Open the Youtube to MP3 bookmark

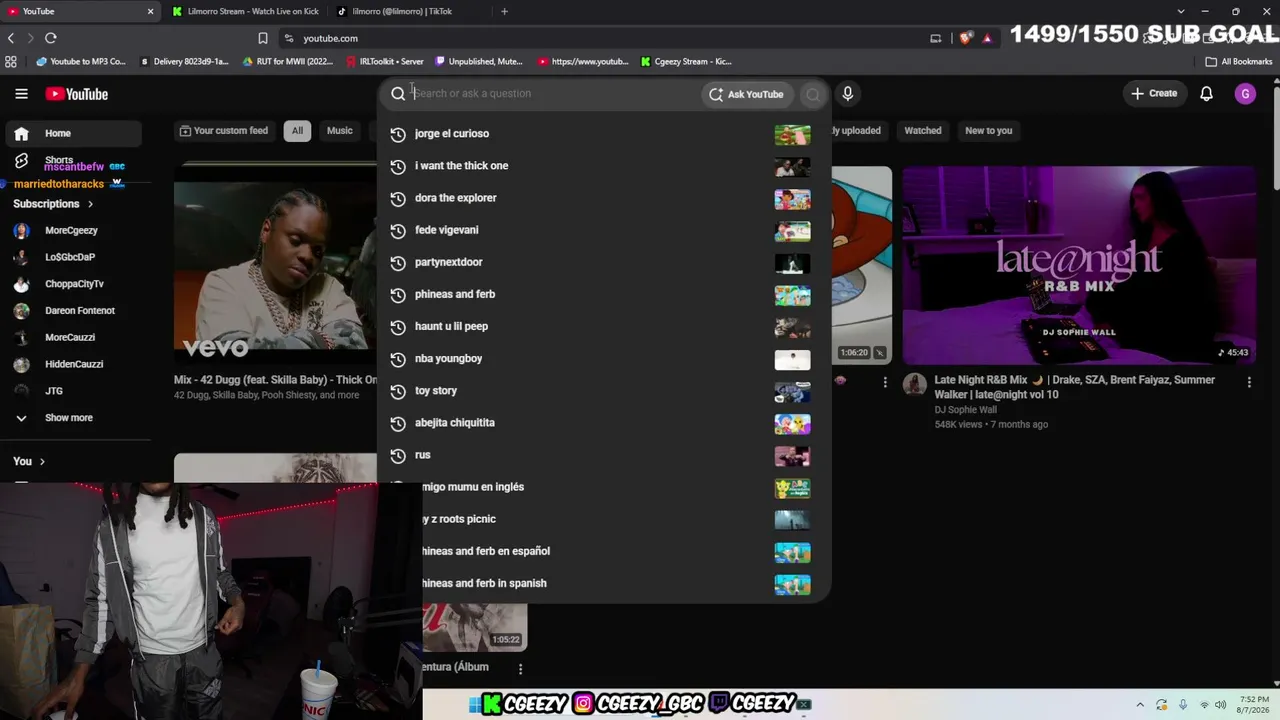(81, 61)
